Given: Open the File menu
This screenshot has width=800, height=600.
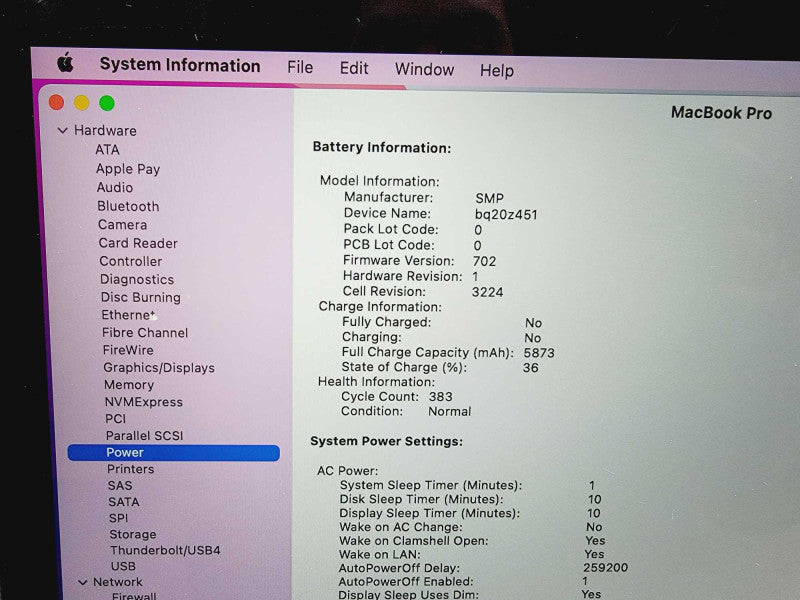Looking at the screenshot, I should pos(300,67).
